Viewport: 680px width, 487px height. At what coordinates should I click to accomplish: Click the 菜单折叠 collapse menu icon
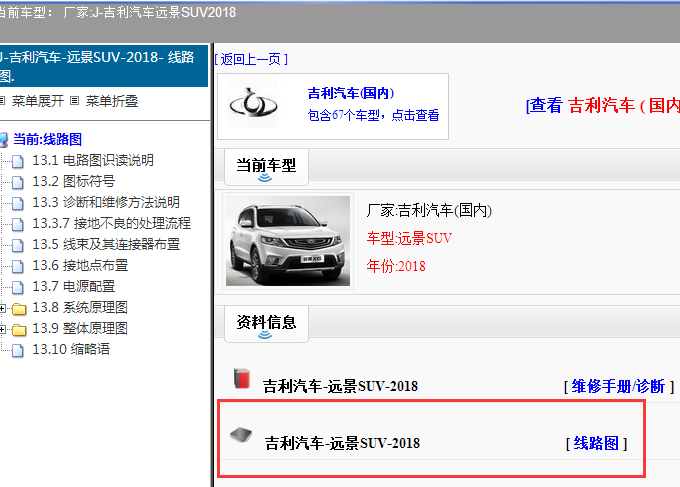tap(75, 101)
